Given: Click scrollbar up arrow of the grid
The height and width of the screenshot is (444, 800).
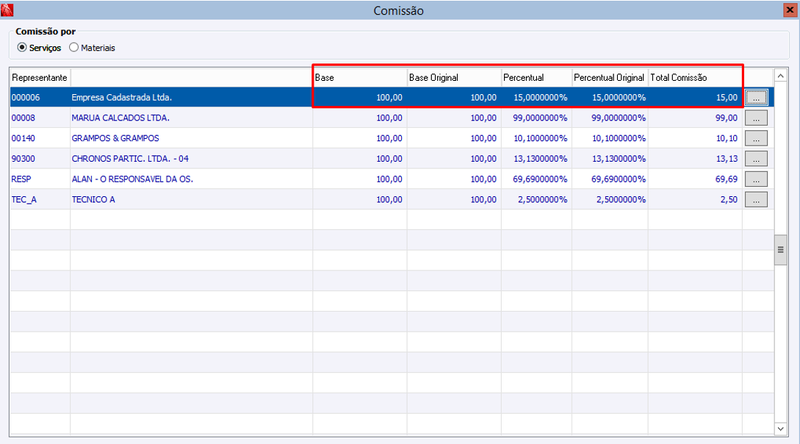Looking at the screenshot, I should (780, 76).
